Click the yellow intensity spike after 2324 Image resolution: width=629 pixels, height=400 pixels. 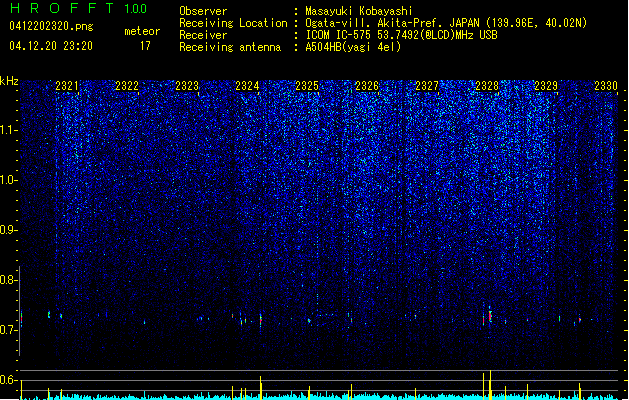click(261, 388)
